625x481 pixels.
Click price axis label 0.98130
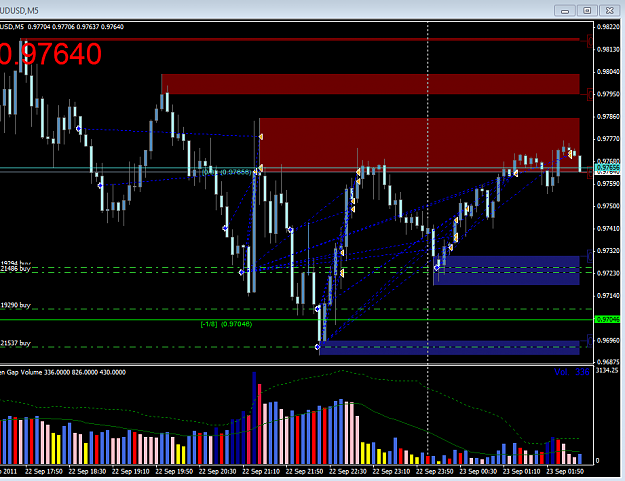point(608,49)
